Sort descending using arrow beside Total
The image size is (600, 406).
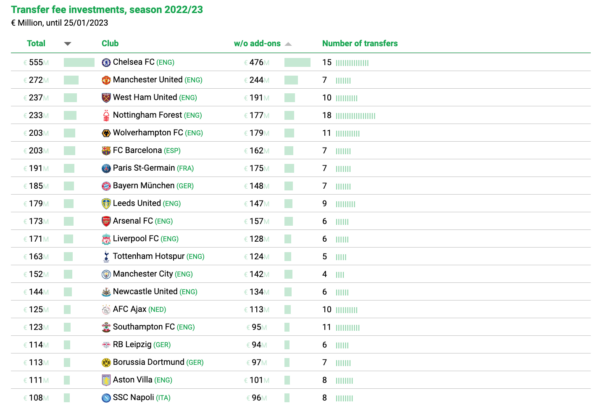[68, 44]
